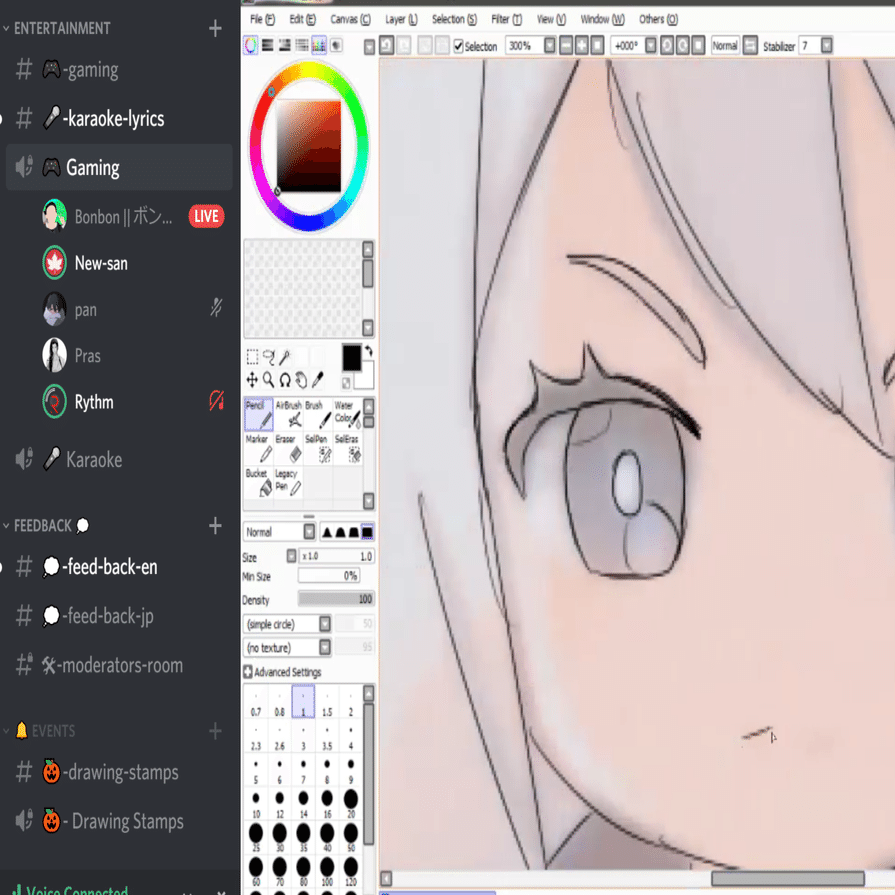Viewport: 895px width, 895px height.
Task: Select the rectangular Selection tool in SAI
Action: (252, 357)
